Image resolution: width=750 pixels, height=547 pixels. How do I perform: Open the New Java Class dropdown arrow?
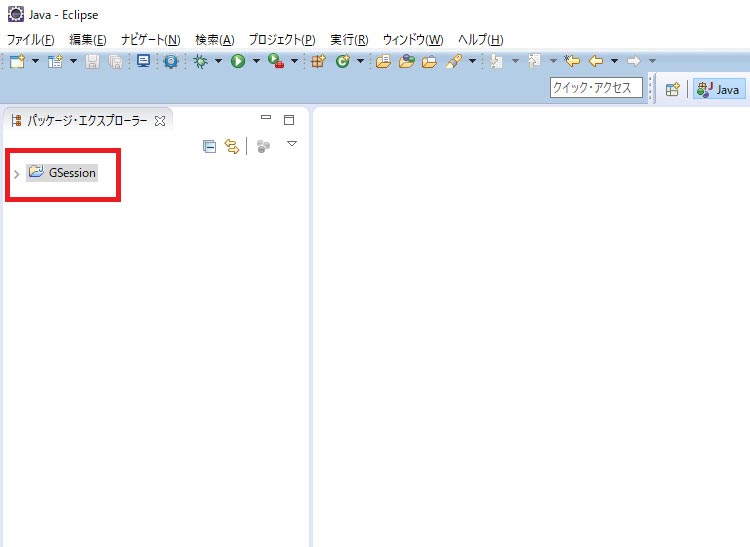coord(360,61)
